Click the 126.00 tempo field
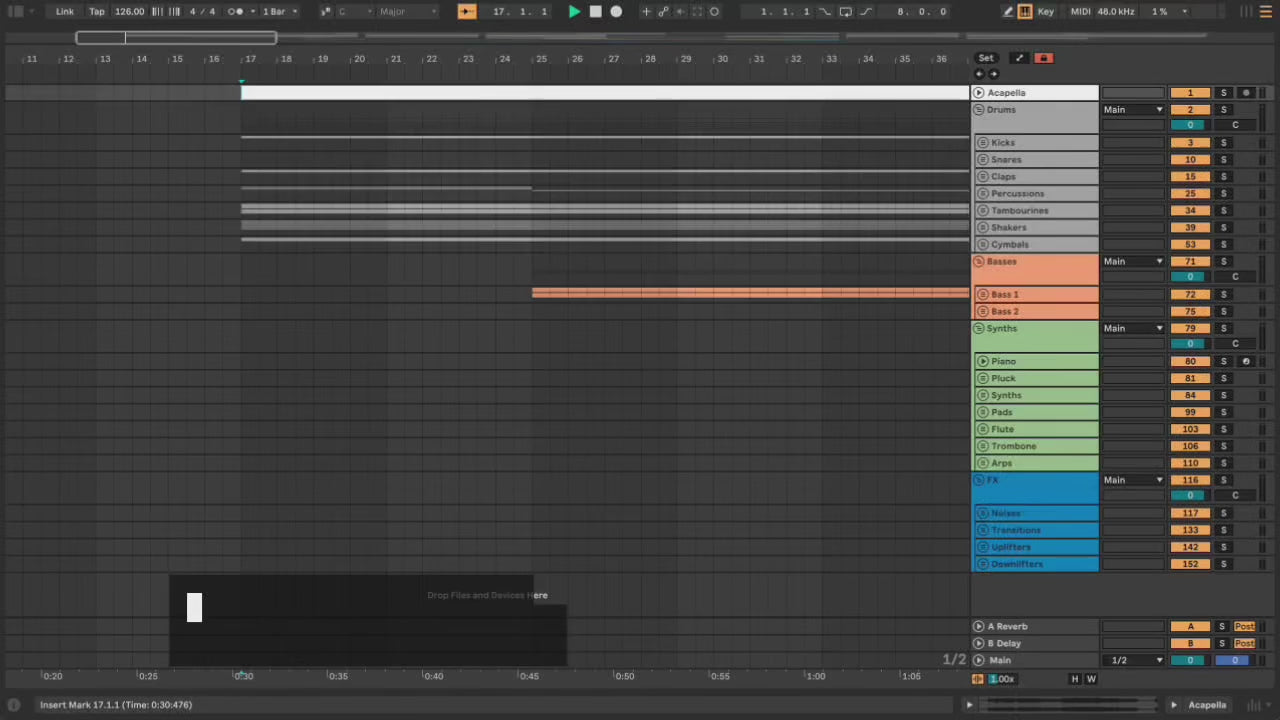 click(x=129, y=12)
